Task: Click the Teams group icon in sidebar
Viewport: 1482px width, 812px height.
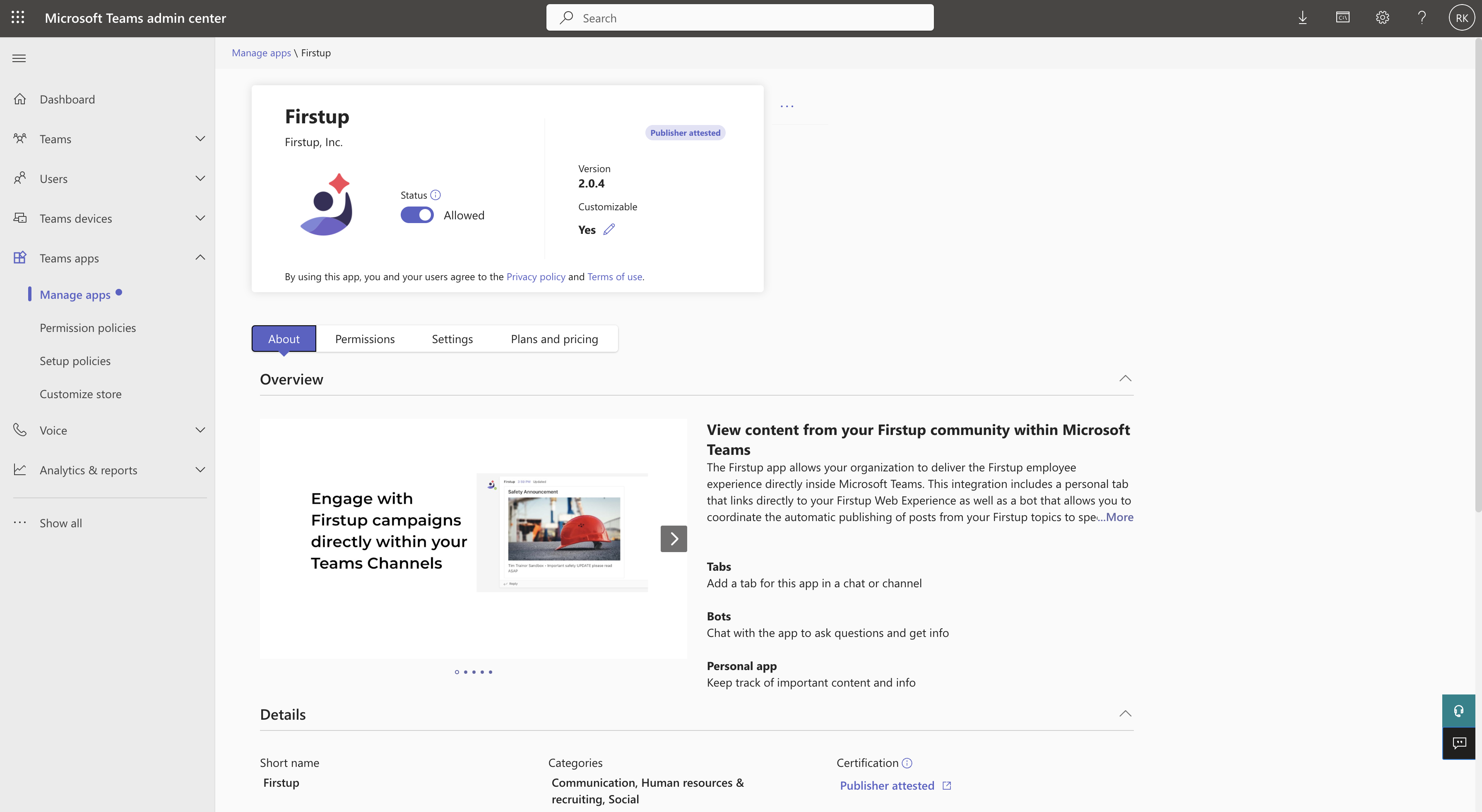Action: (x=20, y=139)
